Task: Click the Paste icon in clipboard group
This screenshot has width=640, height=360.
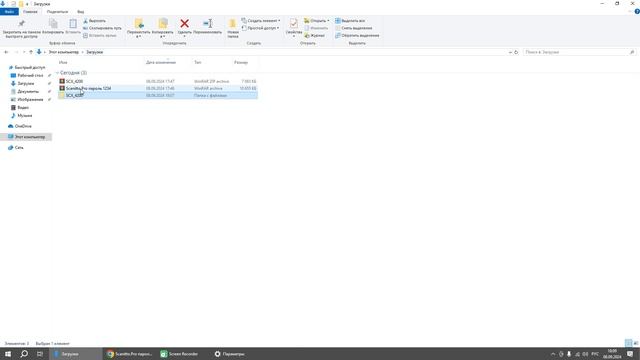Action: click(73, 24)
